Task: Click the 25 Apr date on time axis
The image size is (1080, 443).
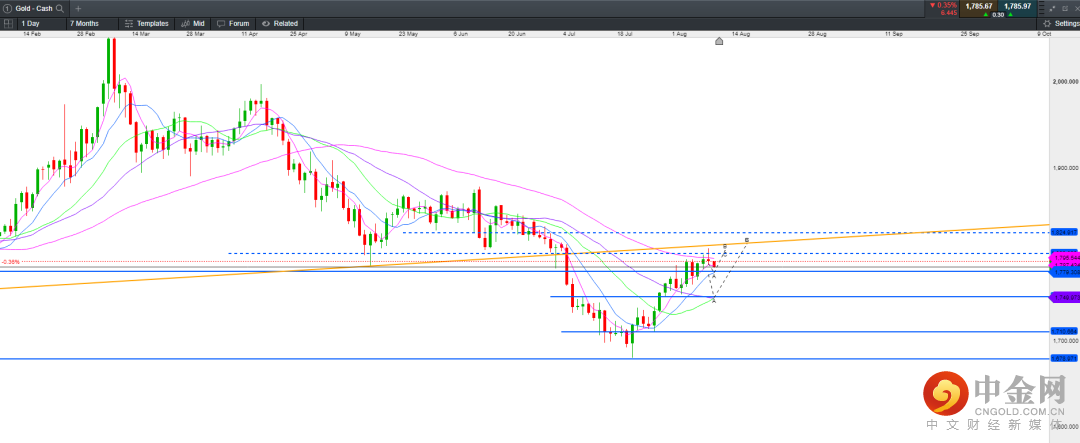Action: (298, 33)
